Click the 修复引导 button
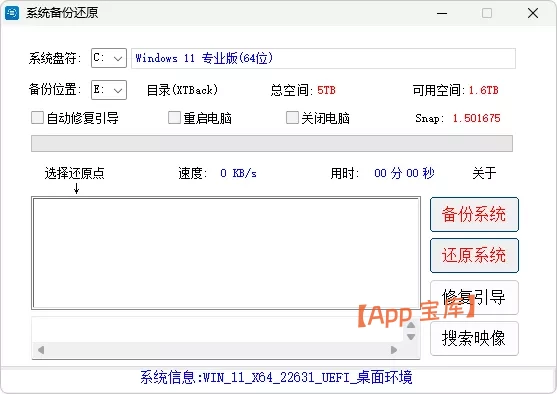557x394 pixels. (474, 297)
